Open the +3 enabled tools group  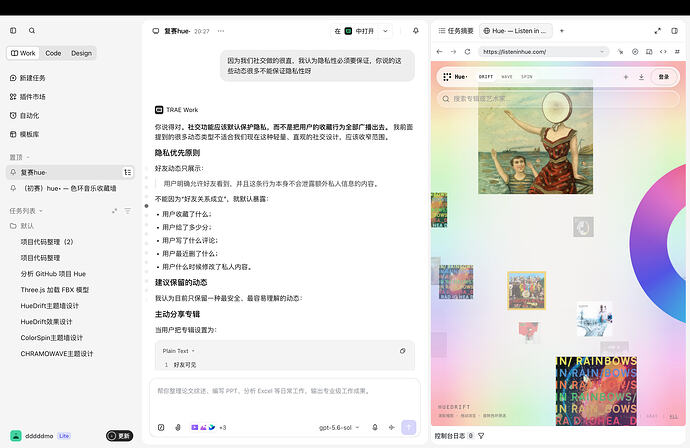(209, 427)
